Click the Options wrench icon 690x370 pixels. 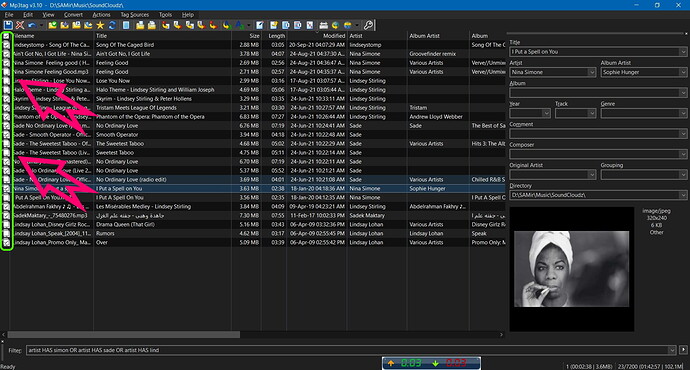[x=368, y=25]
